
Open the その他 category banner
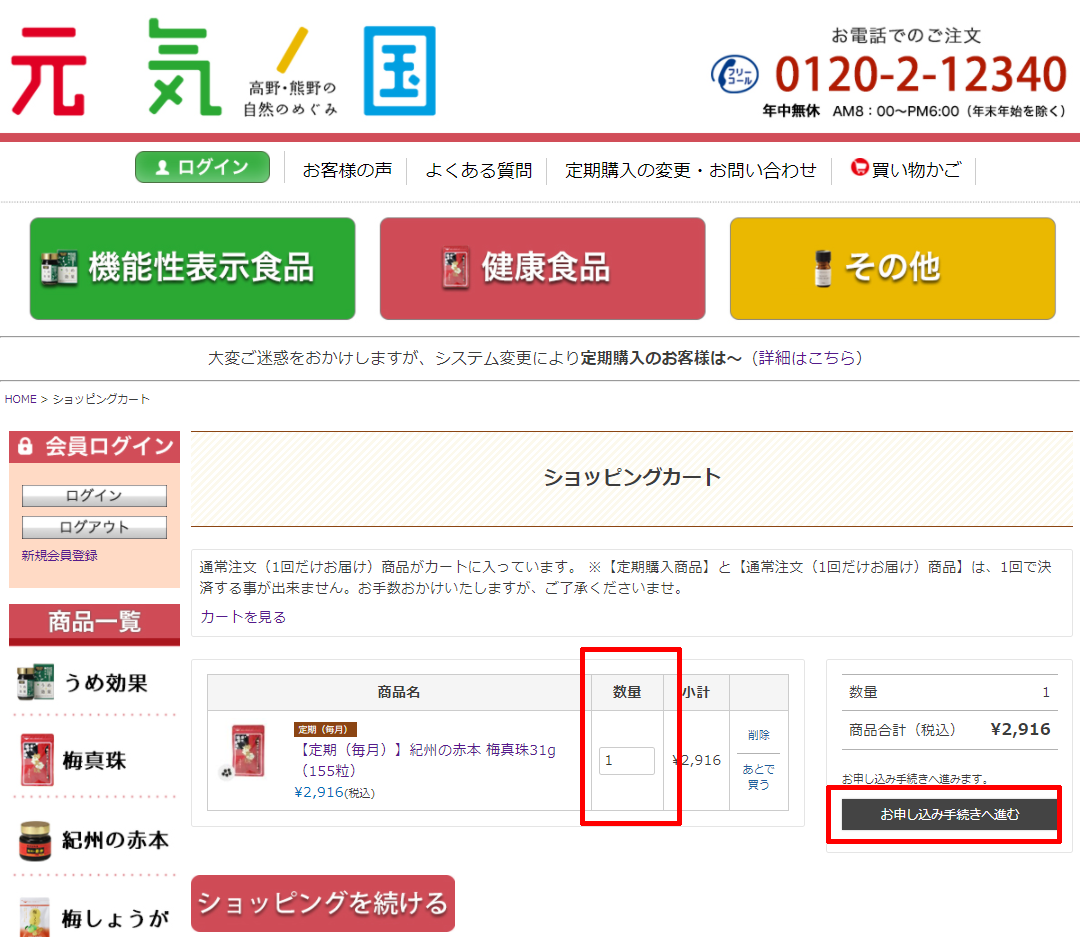coord(892,269)
